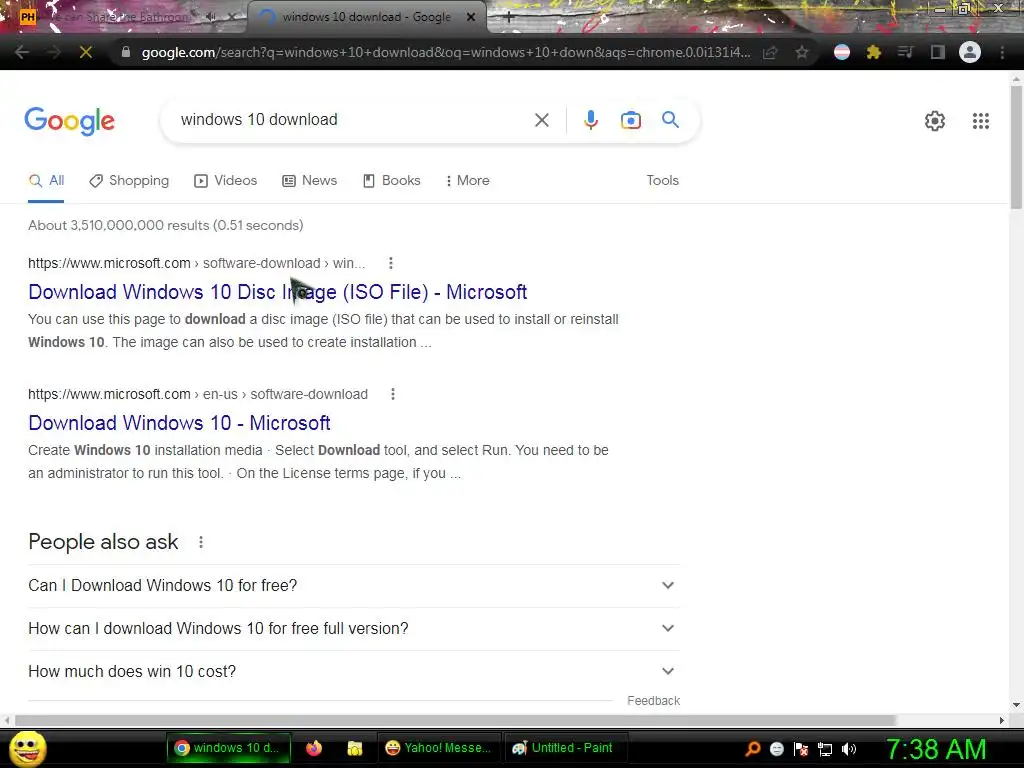The image size is (1024, 768).
Task: Switch to Untitled - Paint taskbar button
Action: pyautogui.click(x=564, y=748)
